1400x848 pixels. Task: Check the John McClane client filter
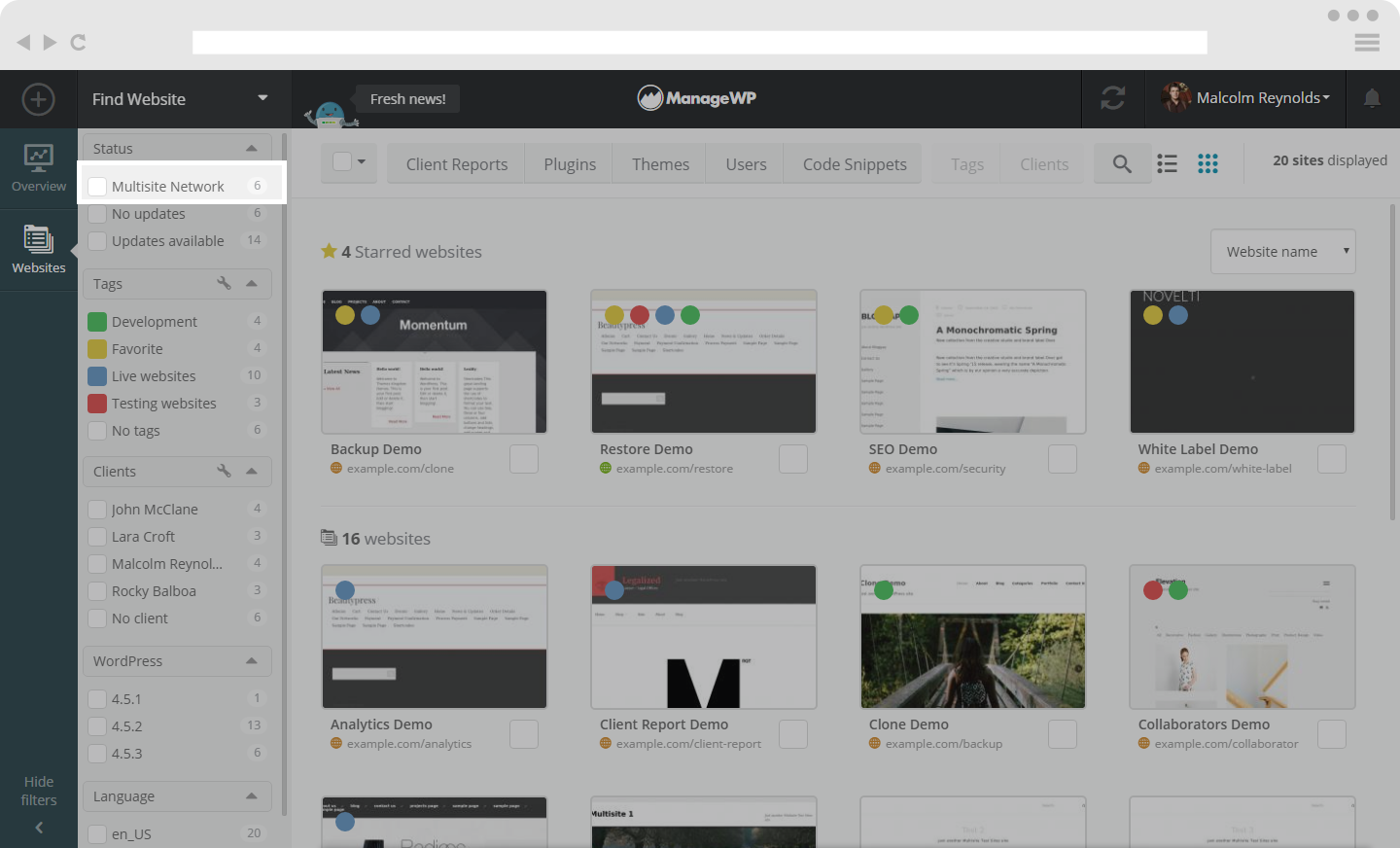tap(97, 510)
